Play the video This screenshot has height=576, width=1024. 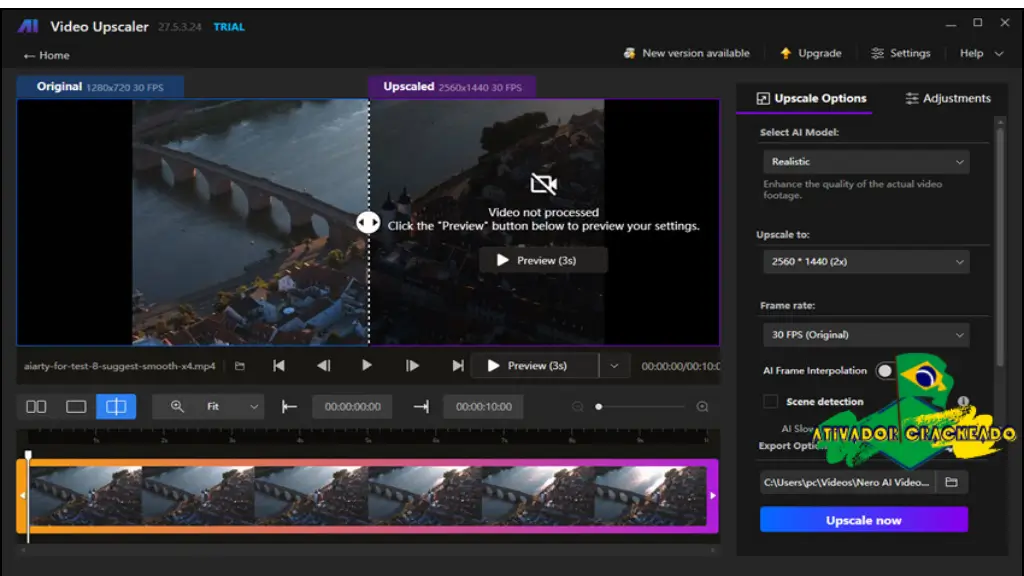(x=367, y=366)
